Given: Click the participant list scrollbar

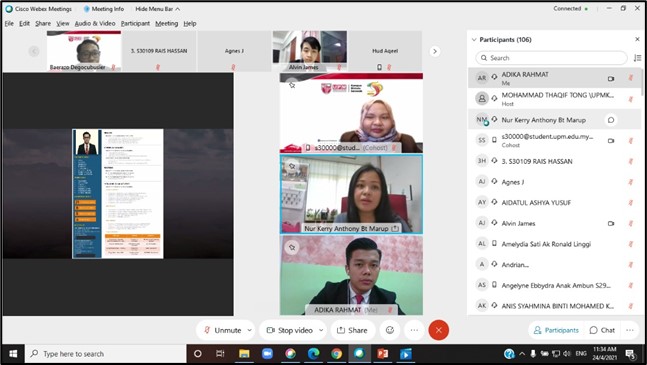Looking at the screenshot, I should tap(642, 82).
